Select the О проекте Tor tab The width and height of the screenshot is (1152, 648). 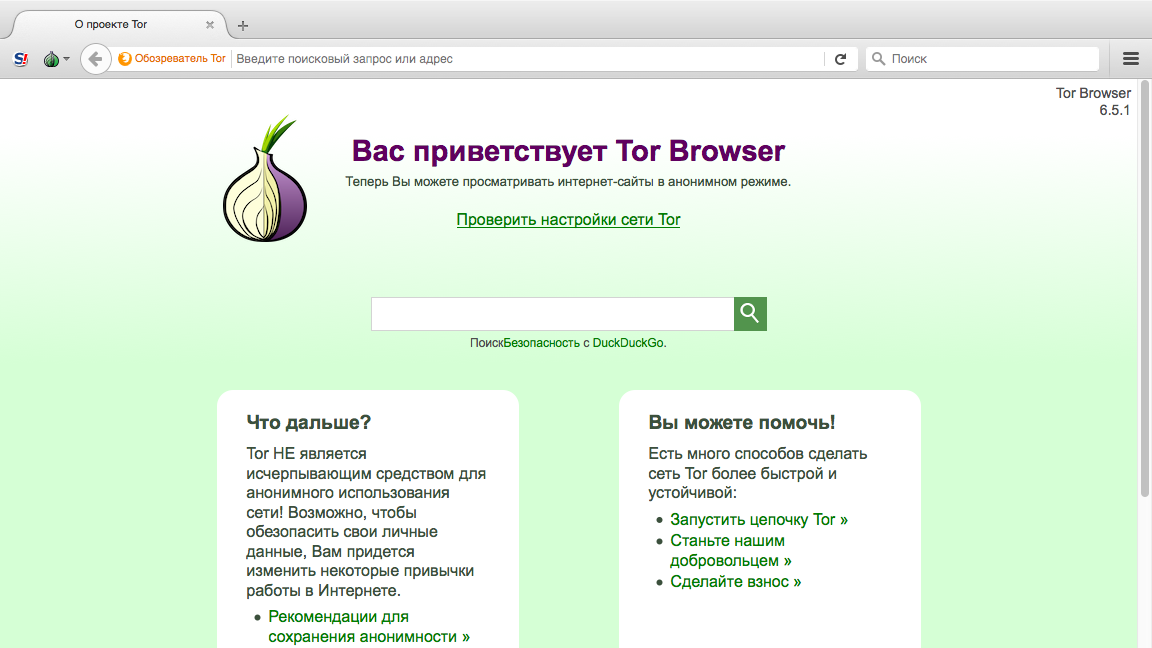[110, 24]
